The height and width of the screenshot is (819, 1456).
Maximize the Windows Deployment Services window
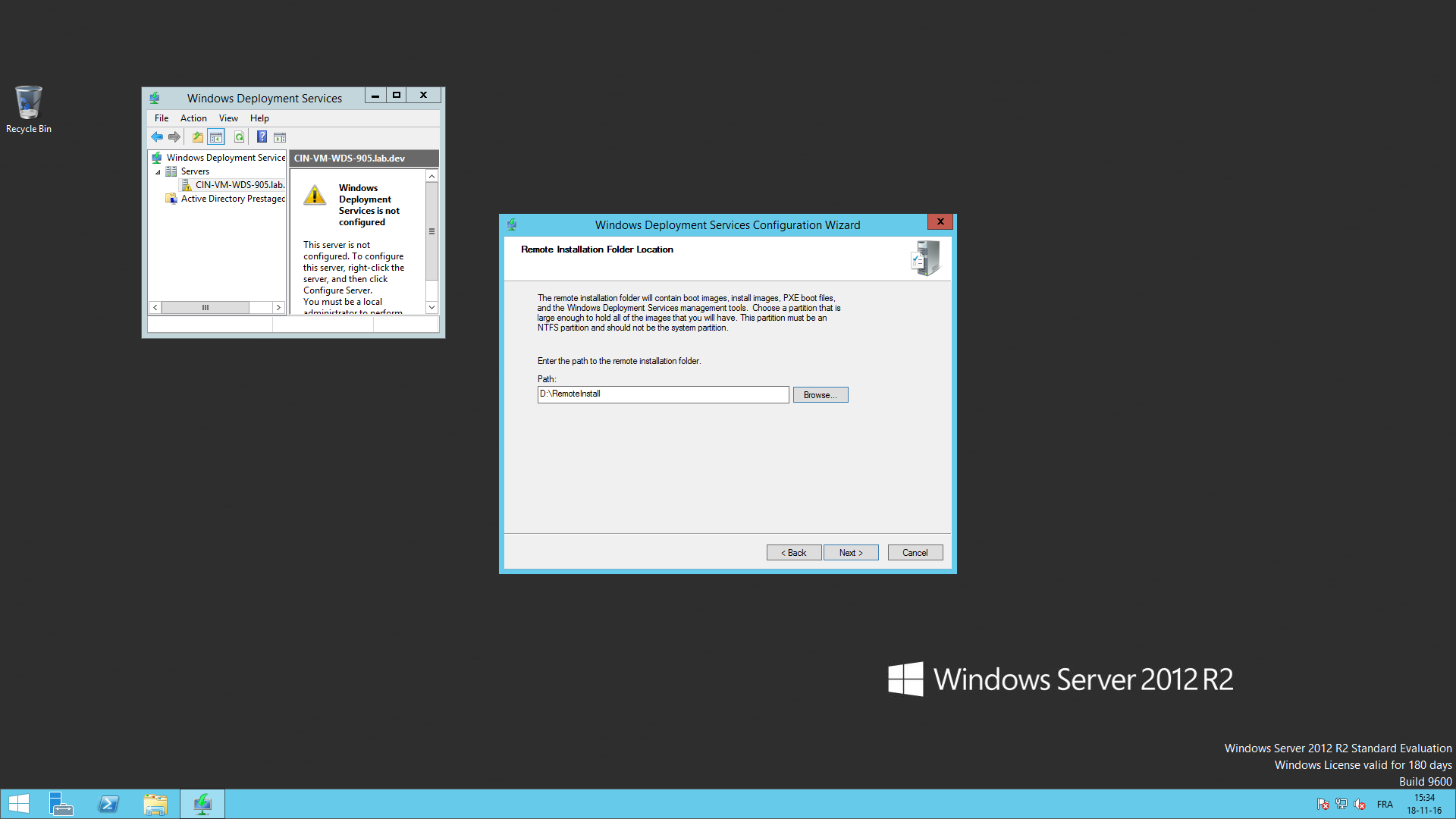[x=396, y=96]
